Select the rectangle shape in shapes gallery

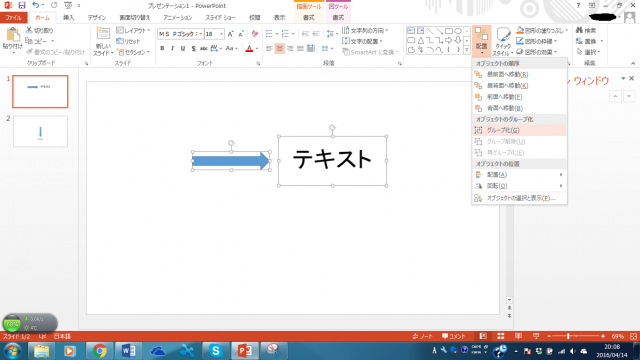click(449, 31)
